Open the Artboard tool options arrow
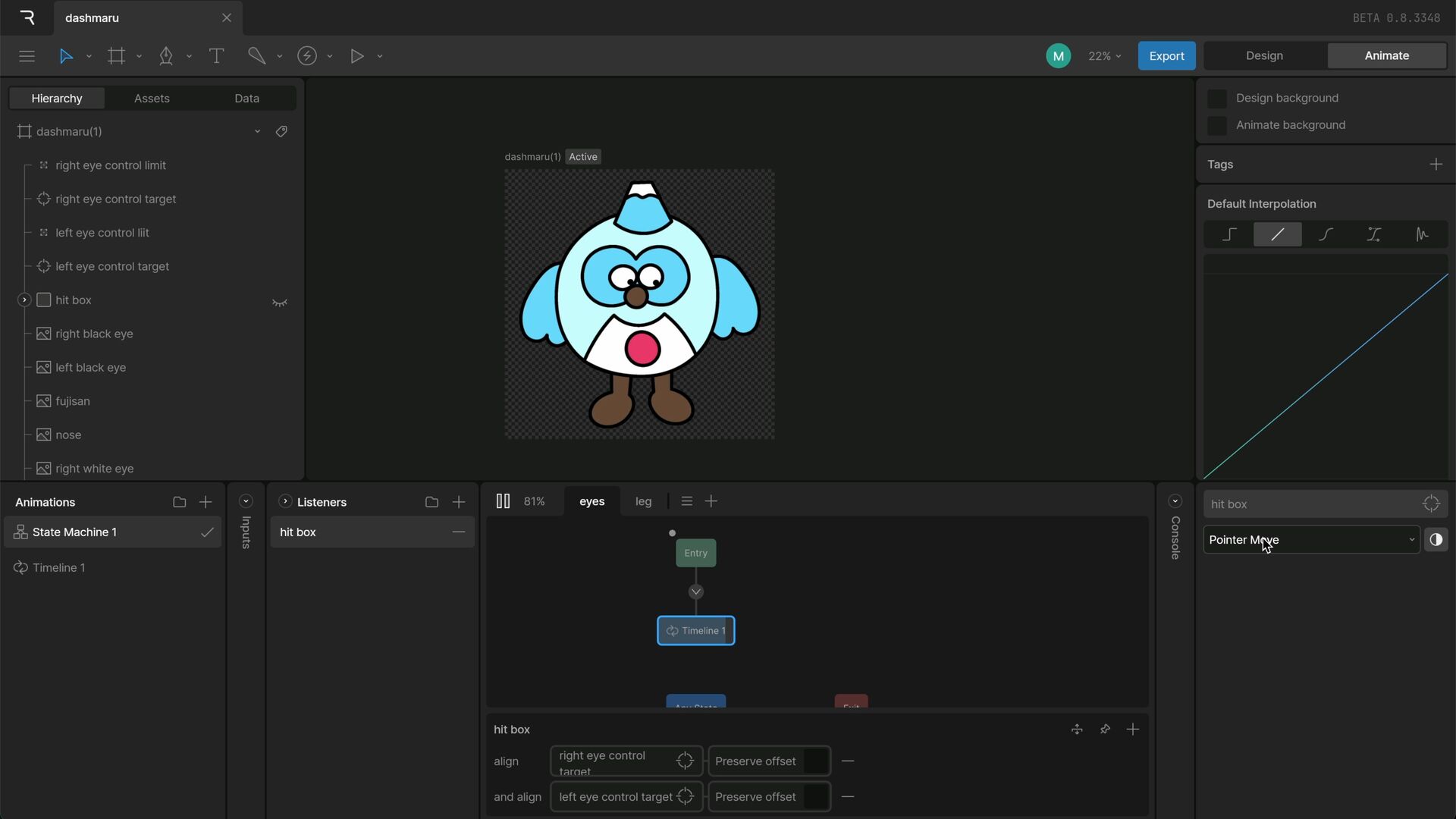1456x819 pixels. pyautogui.click(x=139, y=56)
